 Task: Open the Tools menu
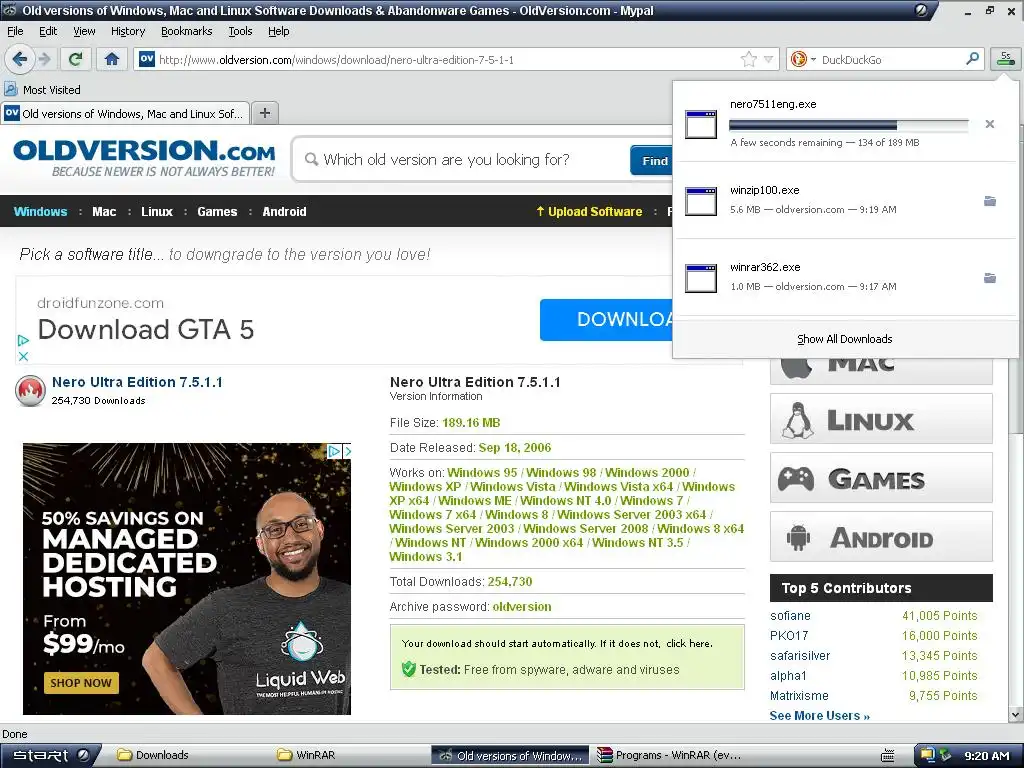(240, 31)
